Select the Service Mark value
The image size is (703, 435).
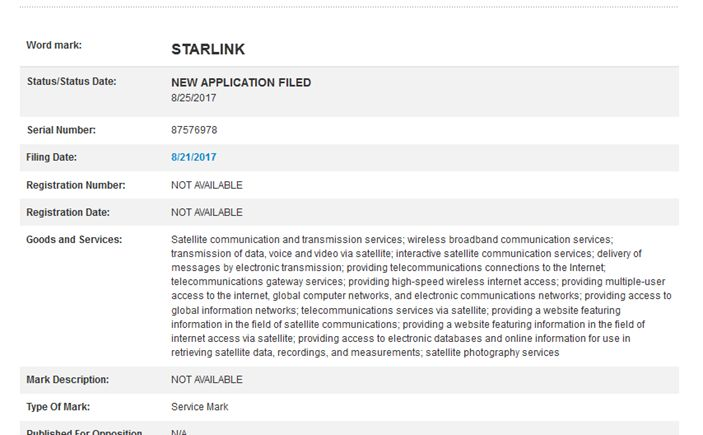point(199,407)
